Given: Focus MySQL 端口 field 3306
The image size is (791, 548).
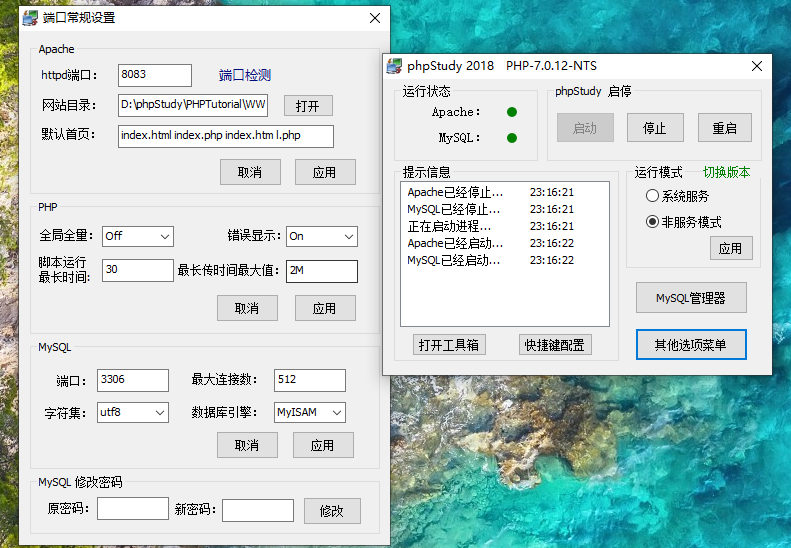Looking at the screenshot, I should 133,380.
